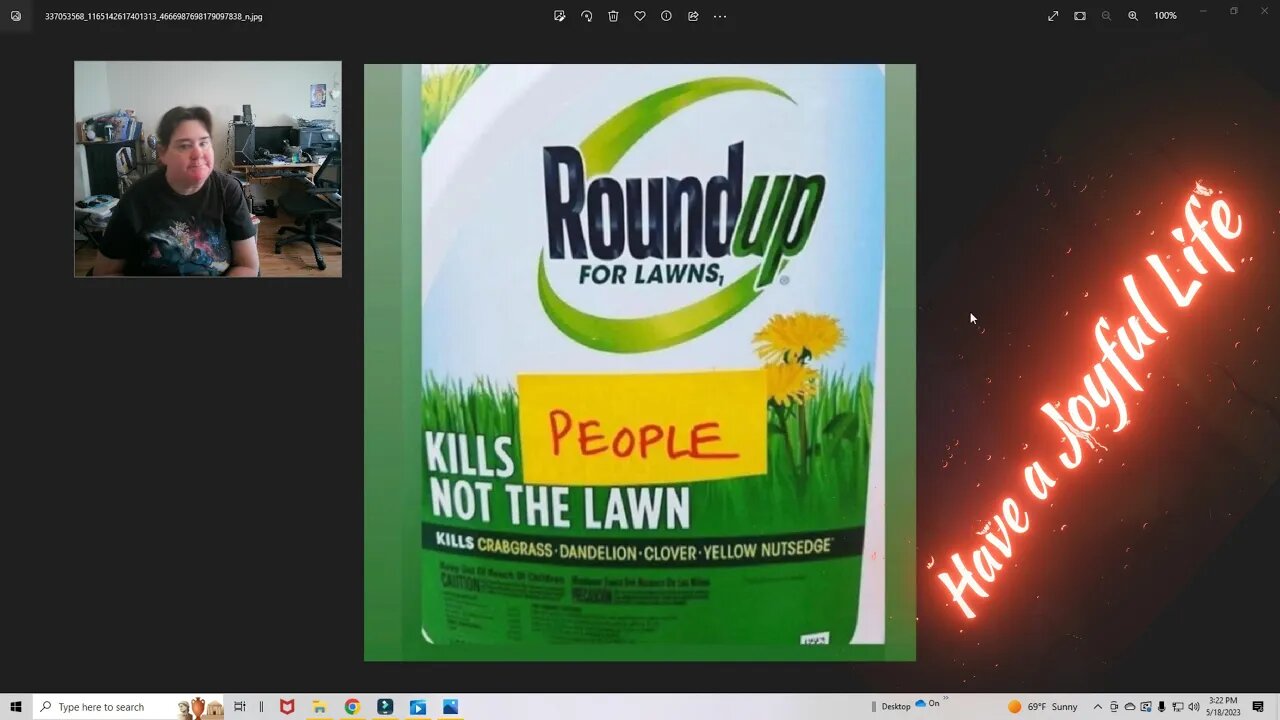
Task: Open McAfee from the taskbar
Action: pyautogui.click(x=287, y=707)
